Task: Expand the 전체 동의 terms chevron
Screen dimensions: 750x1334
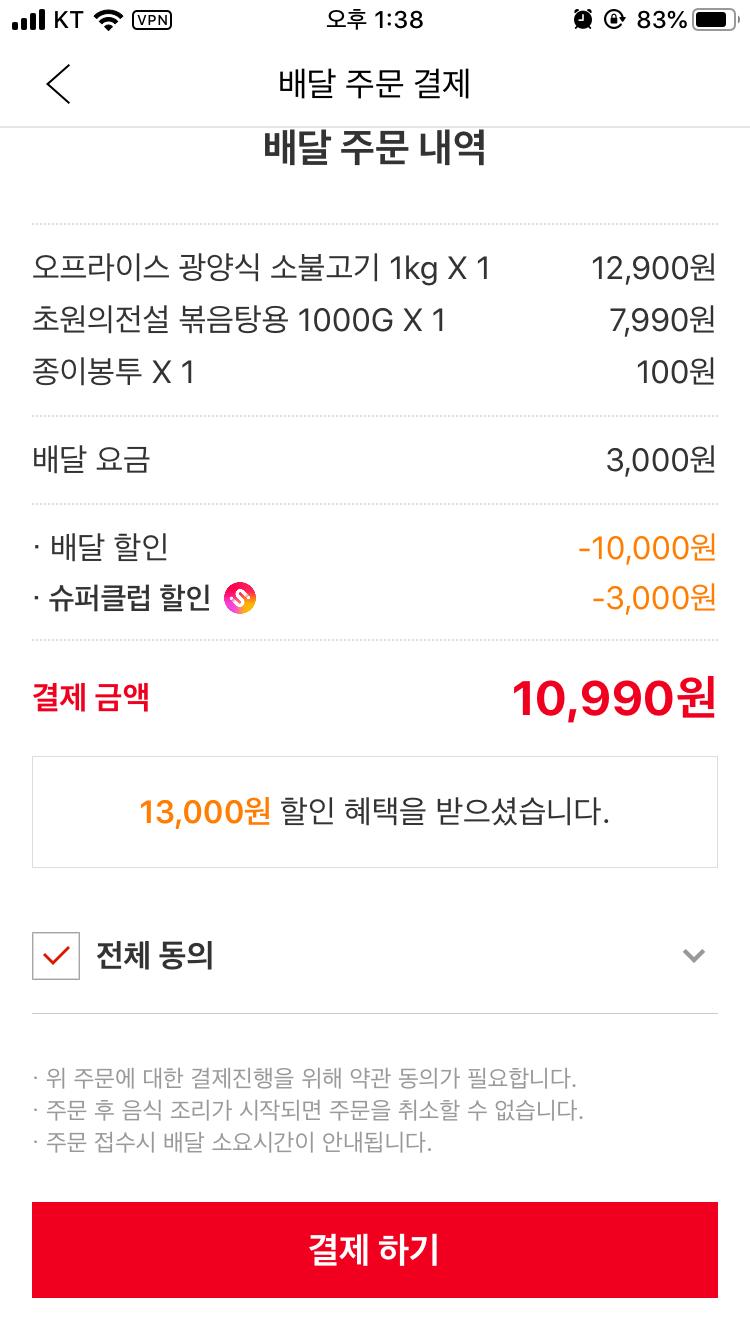Action: [x=693, y=956]
